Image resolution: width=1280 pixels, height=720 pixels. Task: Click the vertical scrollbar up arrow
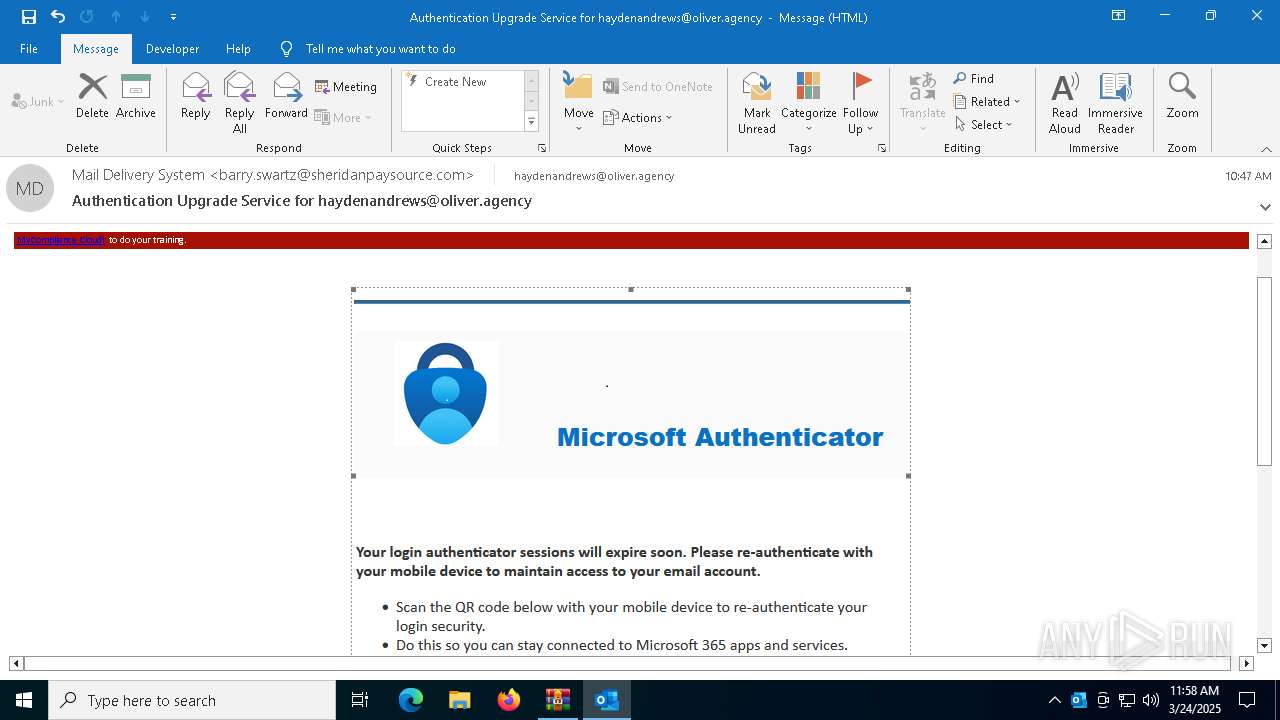[x=1264, y=241]
